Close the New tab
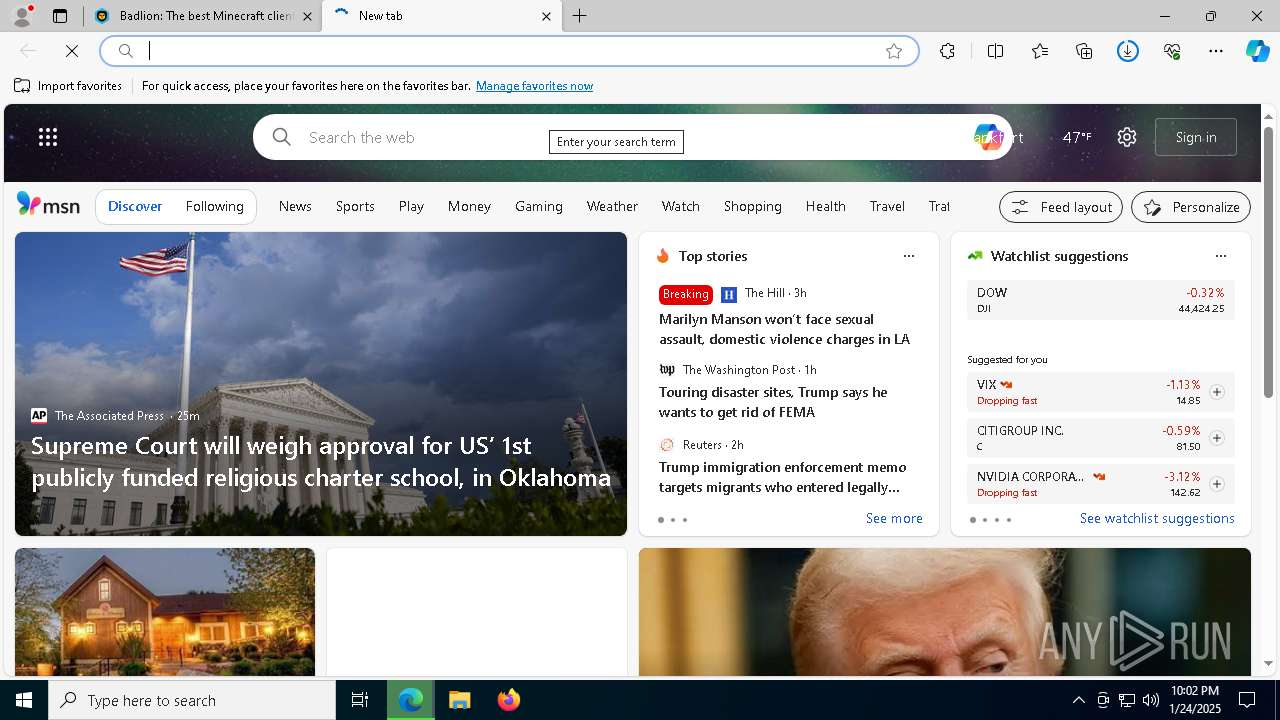The height and width of the screenshot is (720, 1280). (546, 16)
